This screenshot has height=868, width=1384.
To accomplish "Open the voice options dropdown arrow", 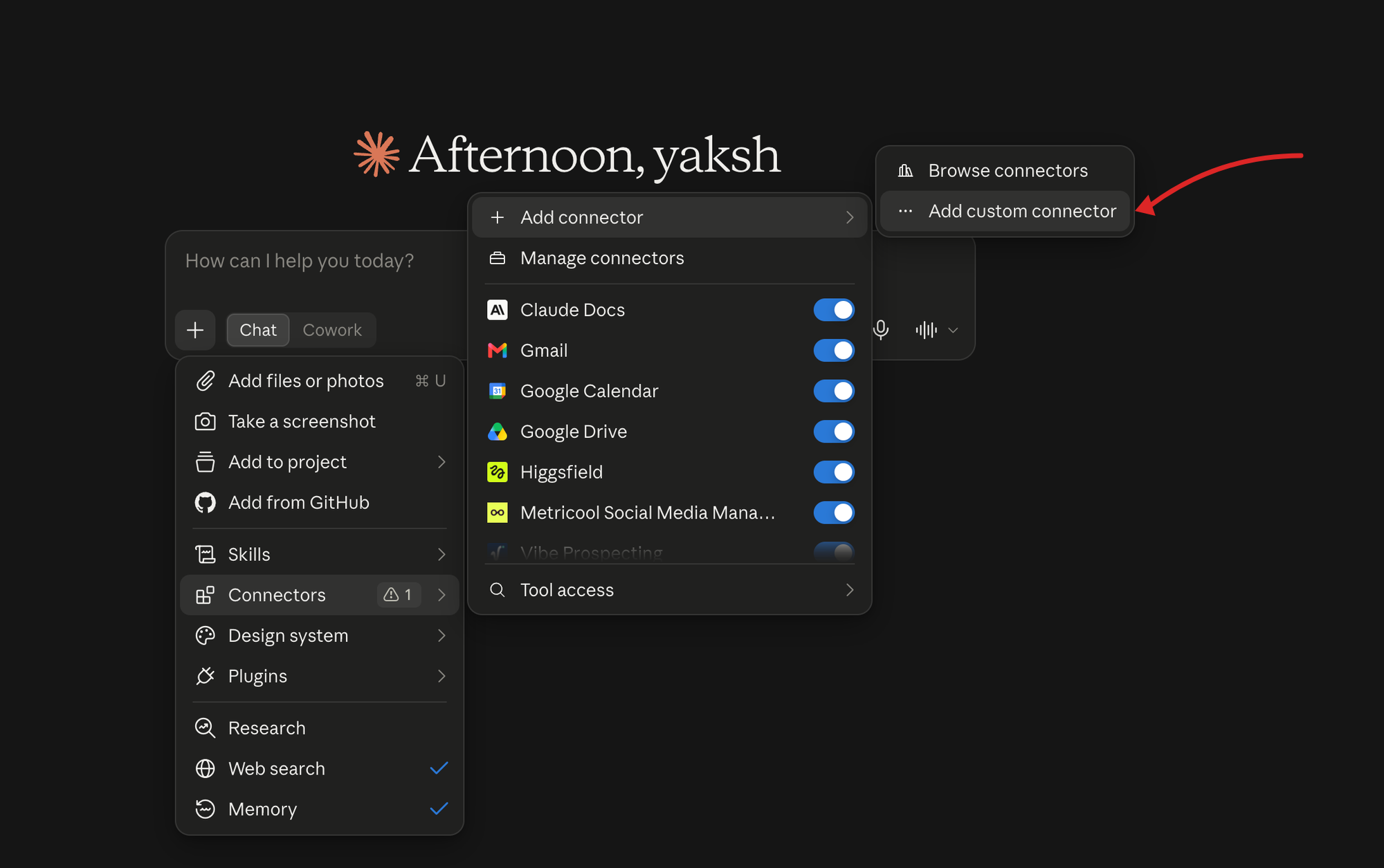I will click(953, 330).
